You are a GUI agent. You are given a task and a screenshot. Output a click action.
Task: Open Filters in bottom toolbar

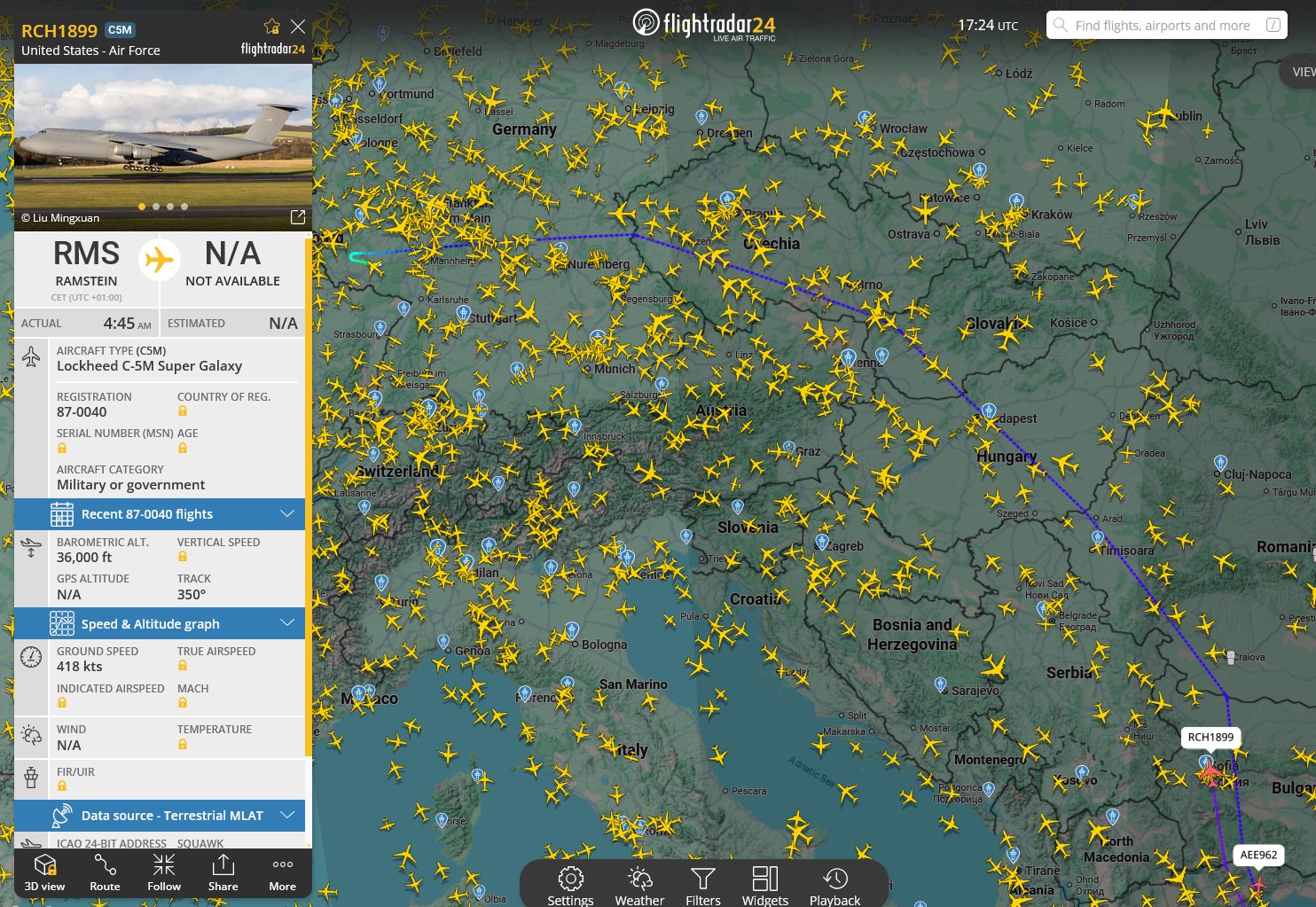click(703, 885)
